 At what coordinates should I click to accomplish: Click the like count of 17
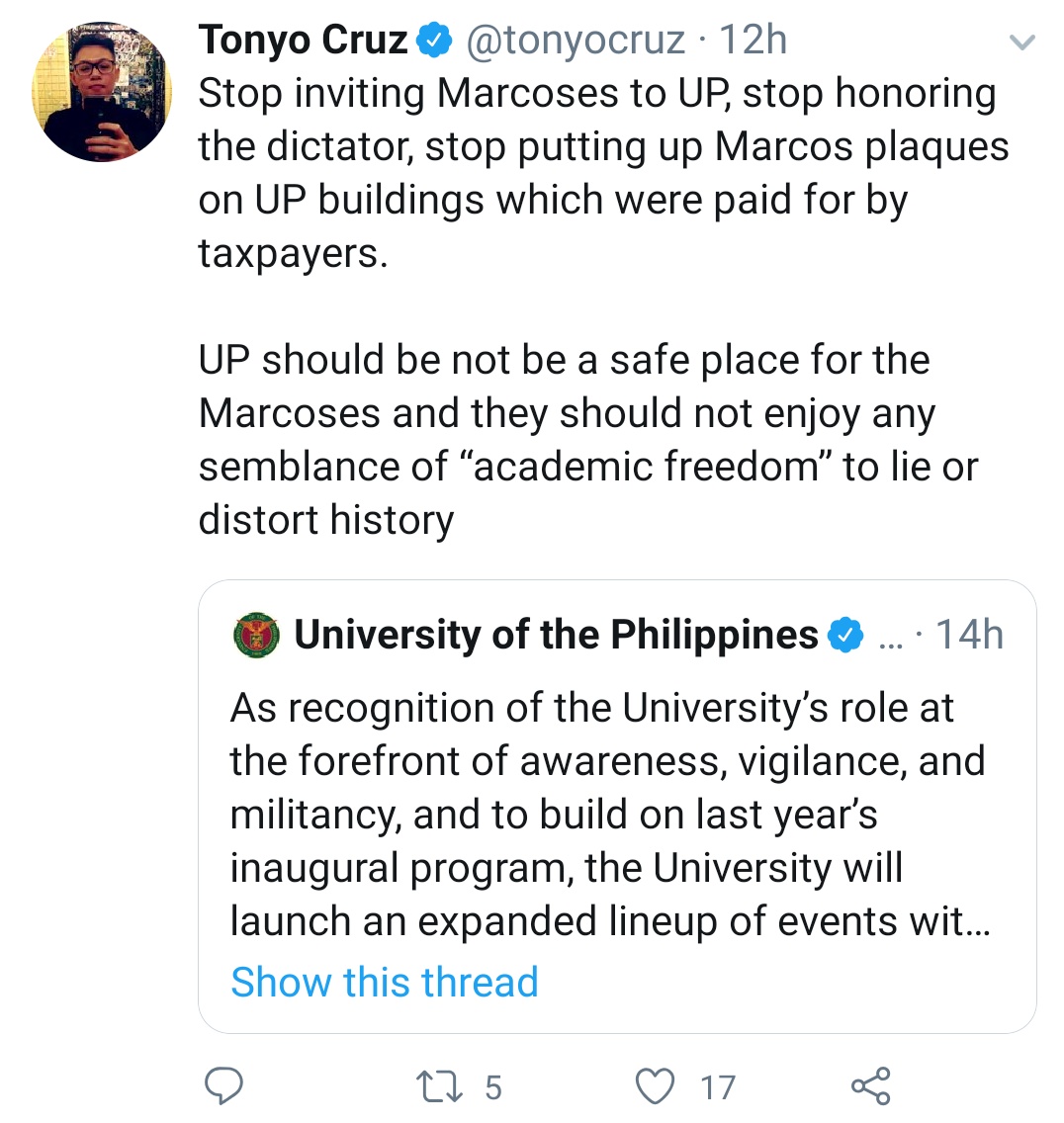[x=718, y=1087]
